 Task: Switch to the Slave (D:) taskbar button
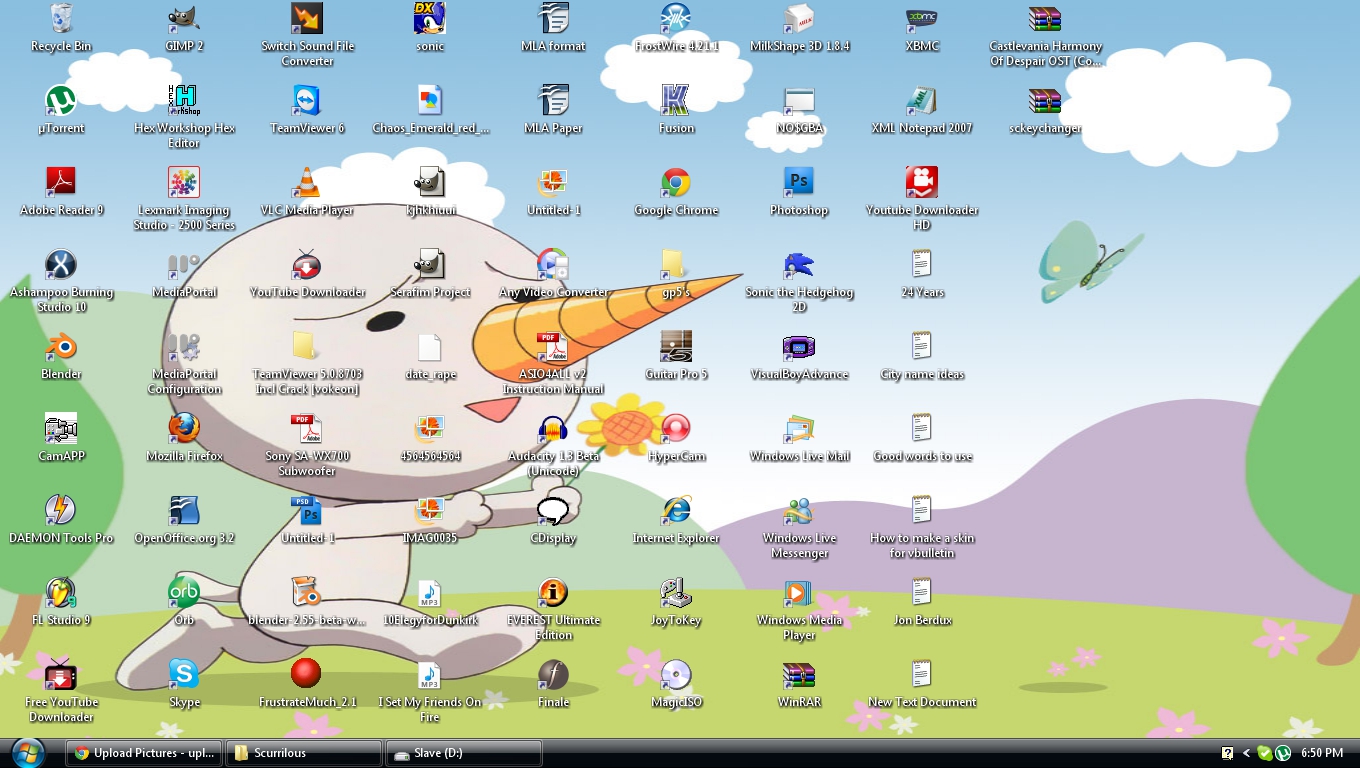point(464,753)
